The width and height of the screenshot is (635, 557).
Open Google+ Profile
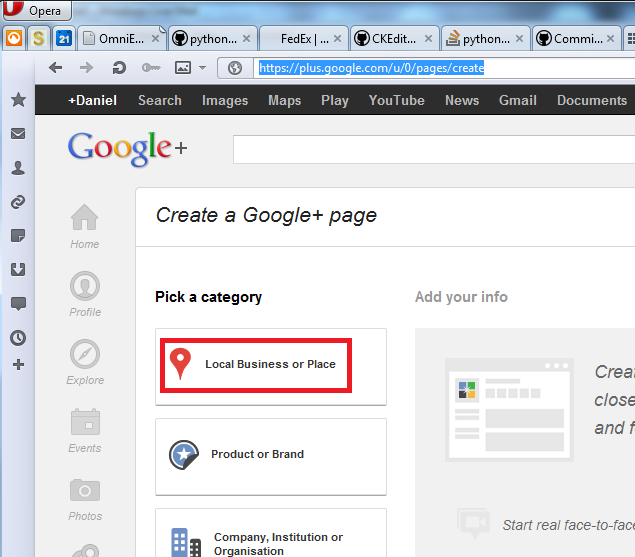85,295
